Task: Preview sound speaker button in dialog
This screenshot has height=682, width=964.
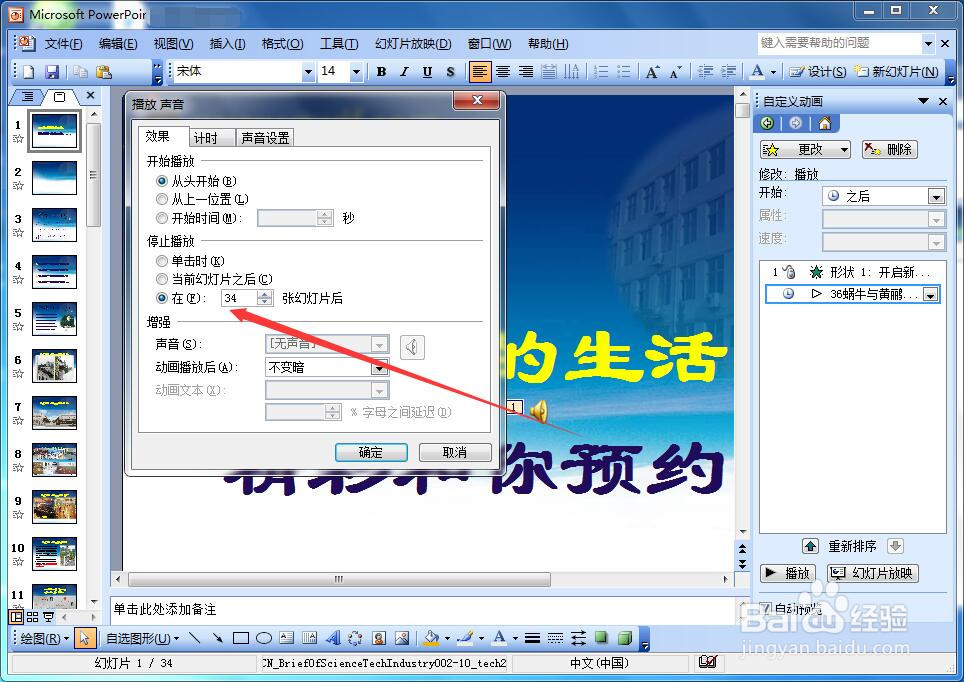Action: (412, 347)
